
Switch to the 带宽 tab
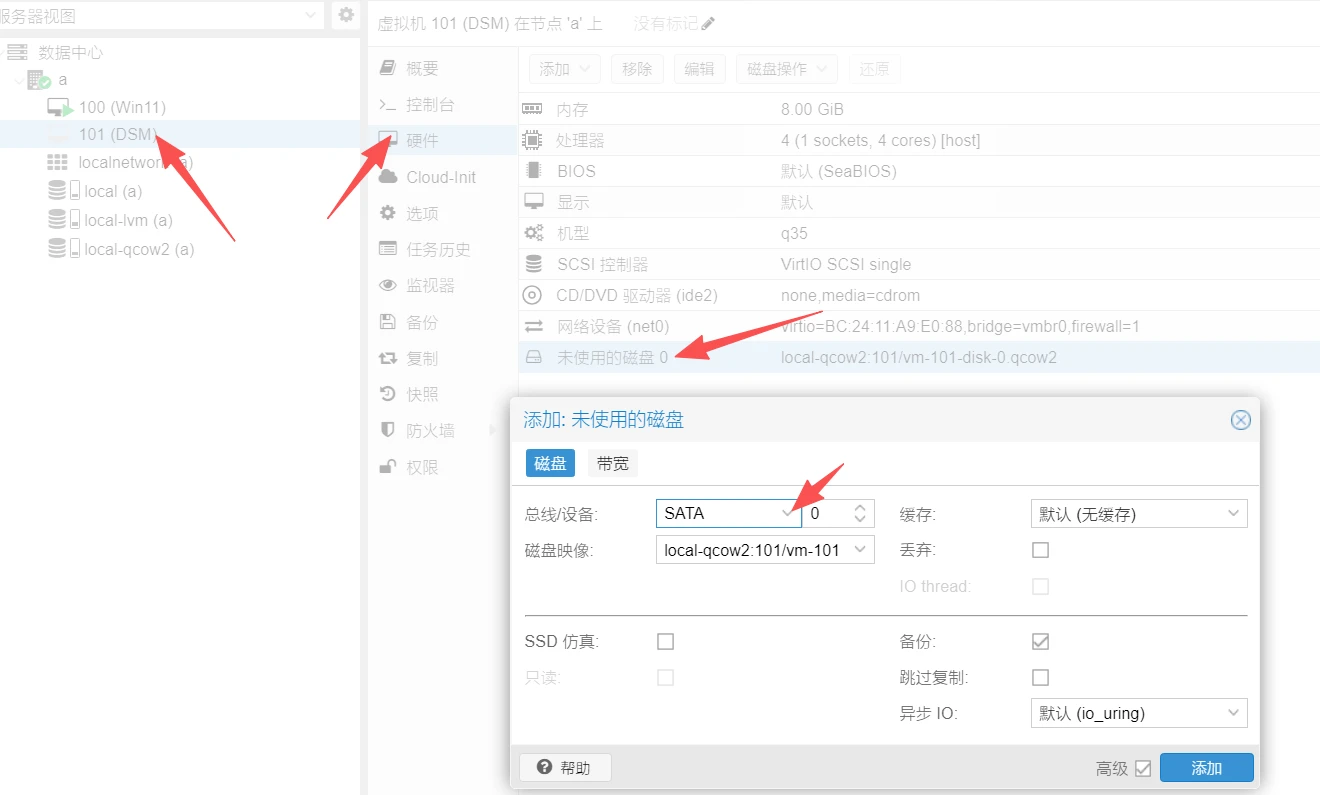pos(612,464)
